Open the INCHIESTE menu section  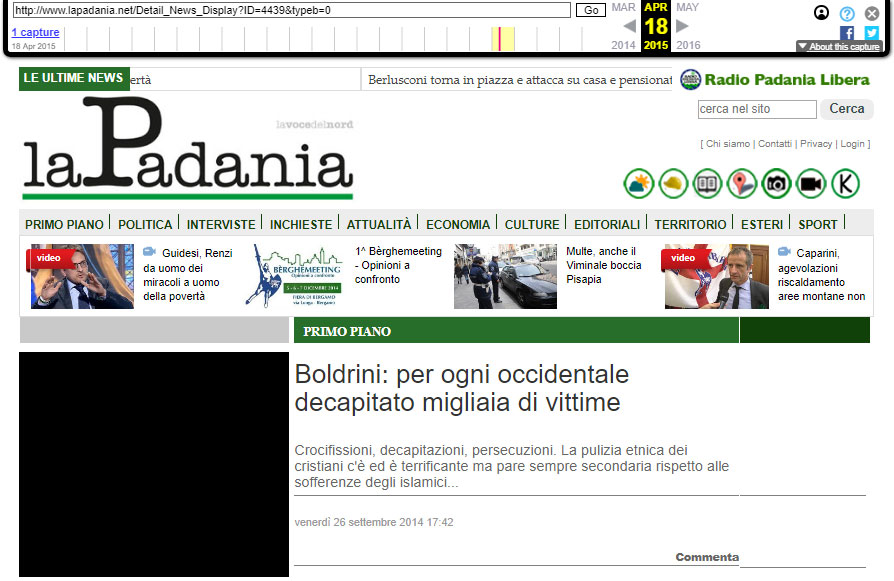point(301,225)
